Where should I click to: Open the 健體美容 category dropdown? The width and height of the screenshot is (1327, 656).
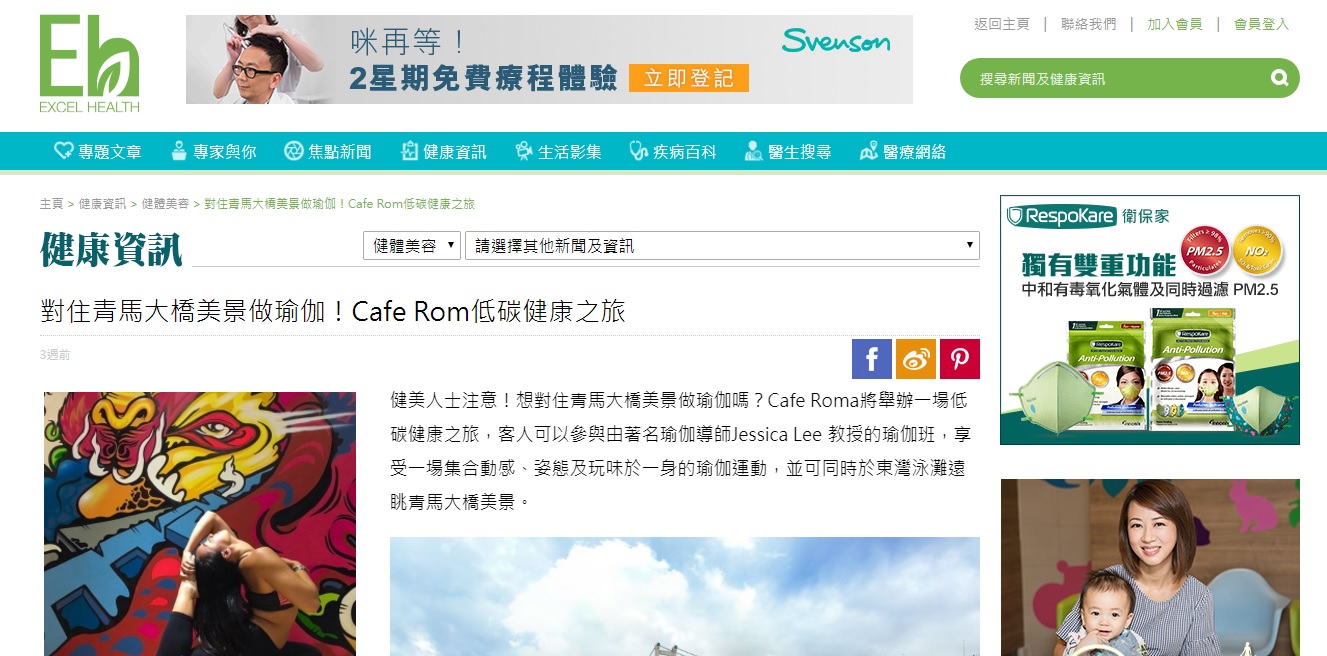pos(412,245)
